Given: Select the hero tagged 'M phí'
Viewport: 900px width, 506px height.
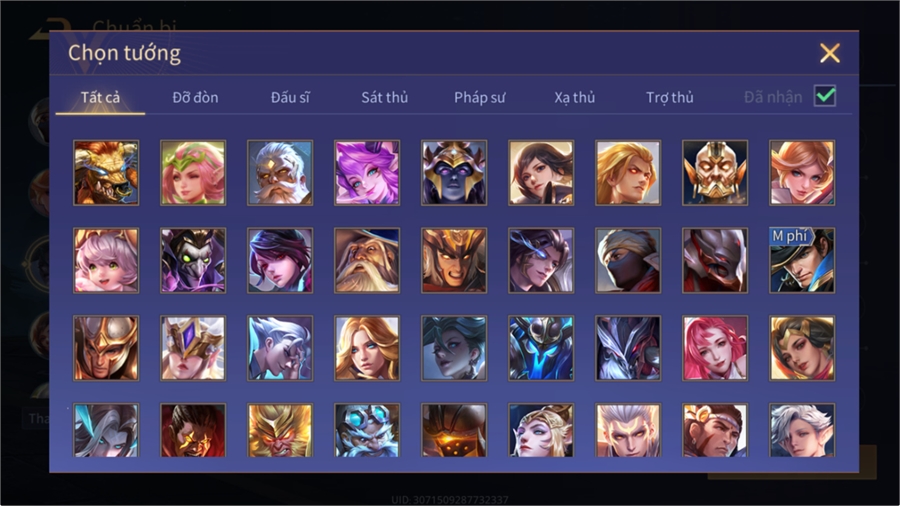Looking at the screenshot, I should [802, 260].
